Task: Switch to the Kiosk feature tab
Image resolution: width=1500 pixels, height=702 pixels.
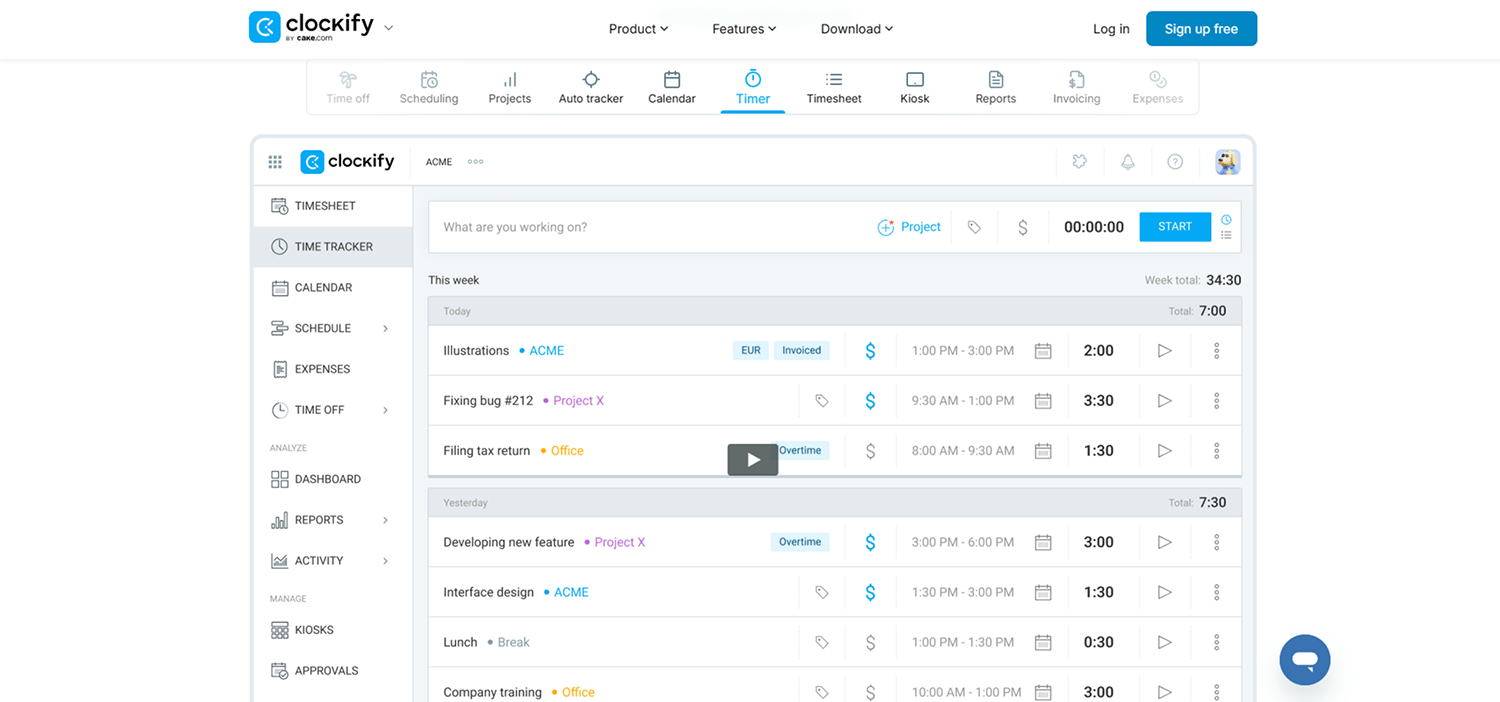Action: point(915,88)
